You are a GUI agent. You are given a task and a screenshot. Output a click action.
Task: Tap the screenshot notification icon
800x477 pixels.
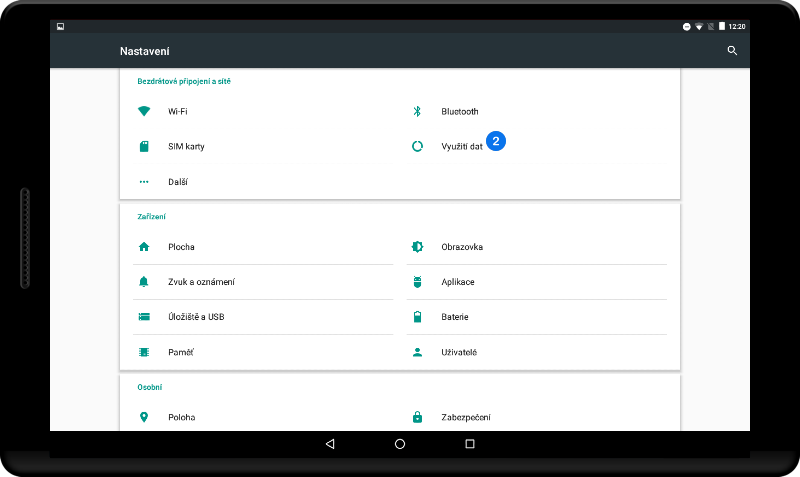coord(60,27)
